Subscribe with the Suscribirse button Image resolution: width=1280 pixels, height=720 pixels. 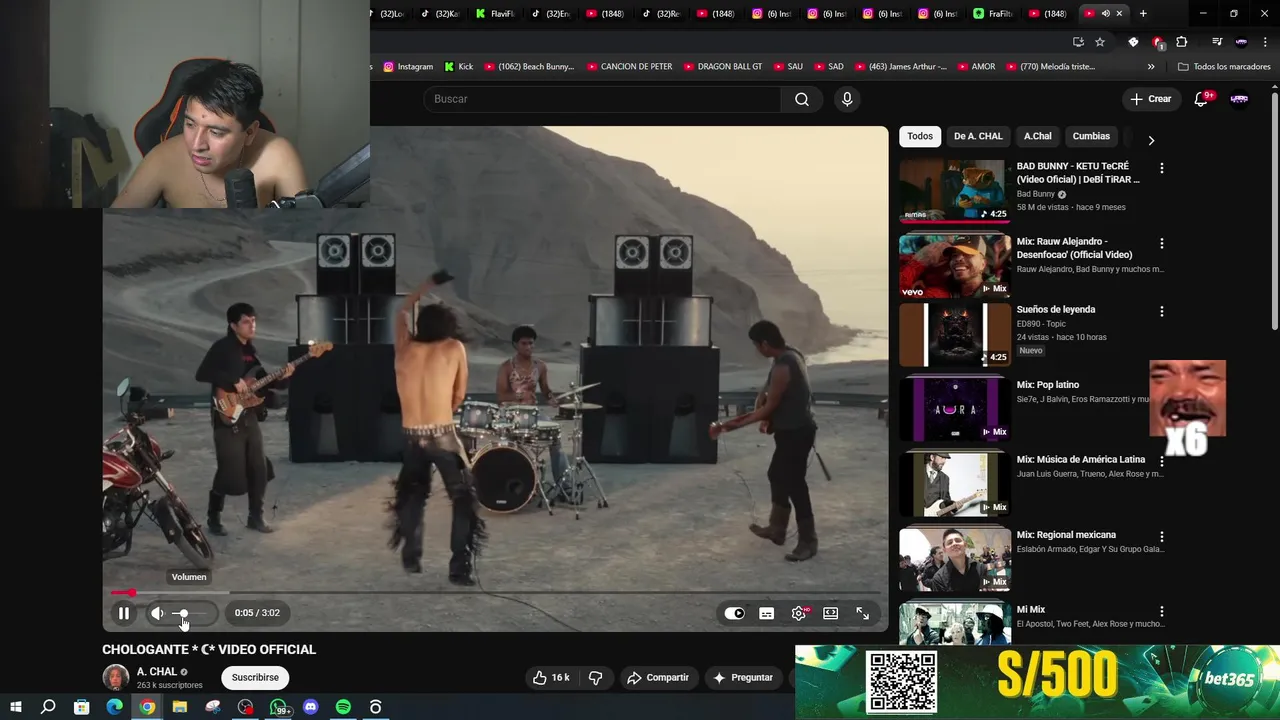(x=255, y=678)
